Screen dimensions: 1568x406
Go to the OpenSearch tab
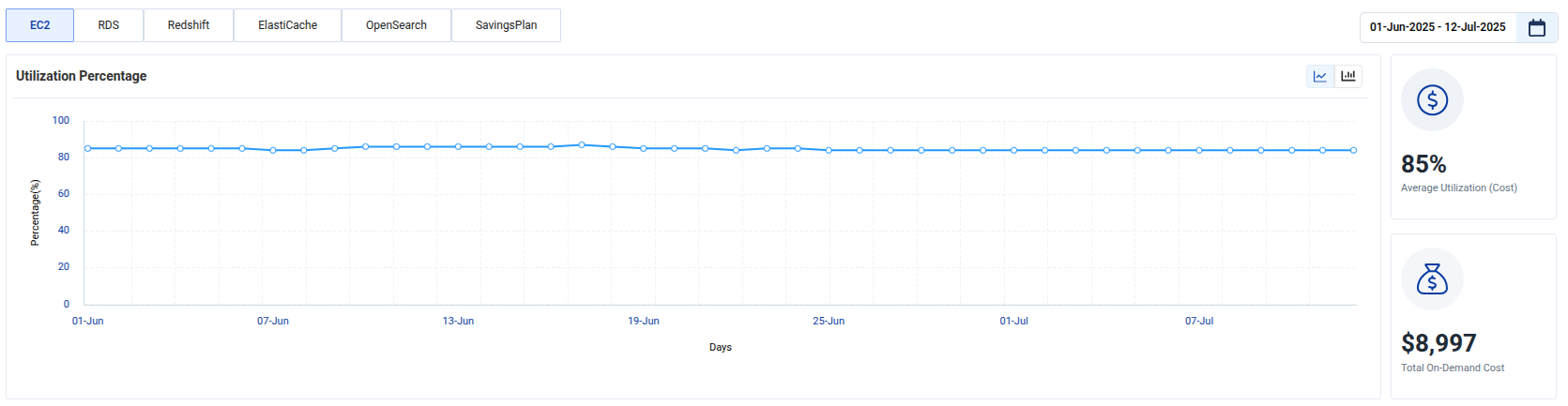[x=396, y=25]
